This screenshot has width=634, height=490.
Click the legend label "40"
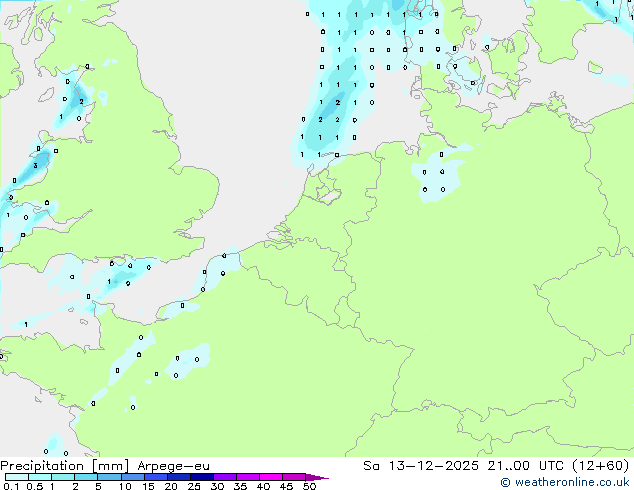tap(263, 486)
